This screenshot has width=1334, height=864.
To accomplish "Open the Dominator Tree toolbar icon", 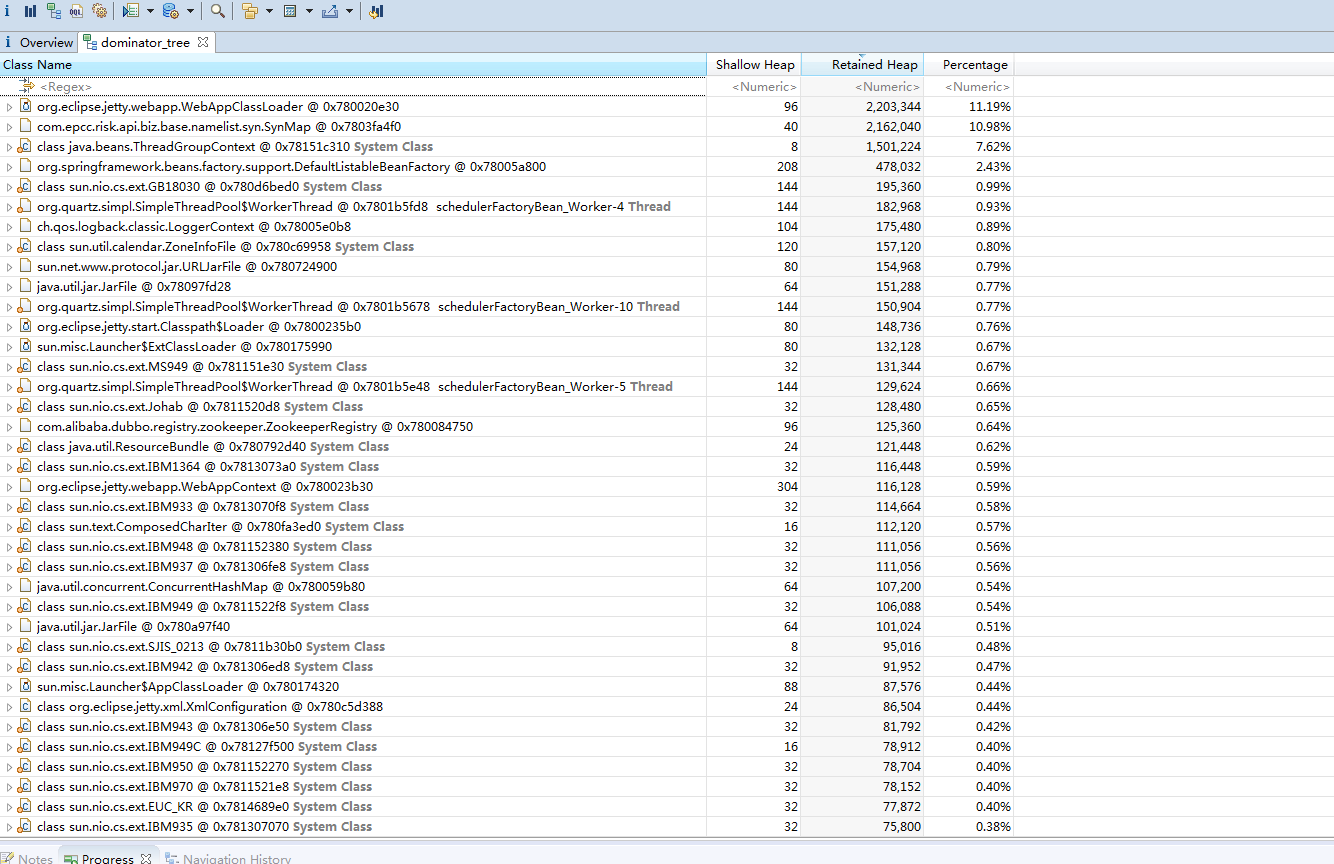I will point(53,11).
